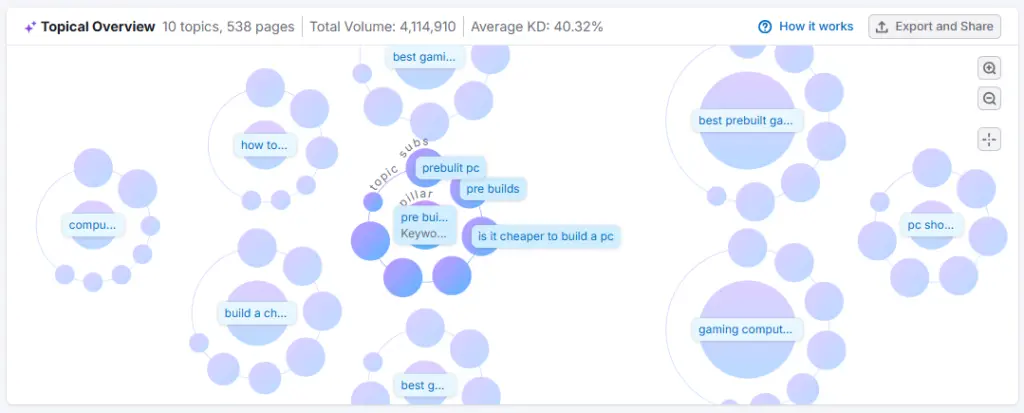Open the 'pc sho...' topic bubble label
This screenshot has width=1024, height=413.
[x=931, y=225]
